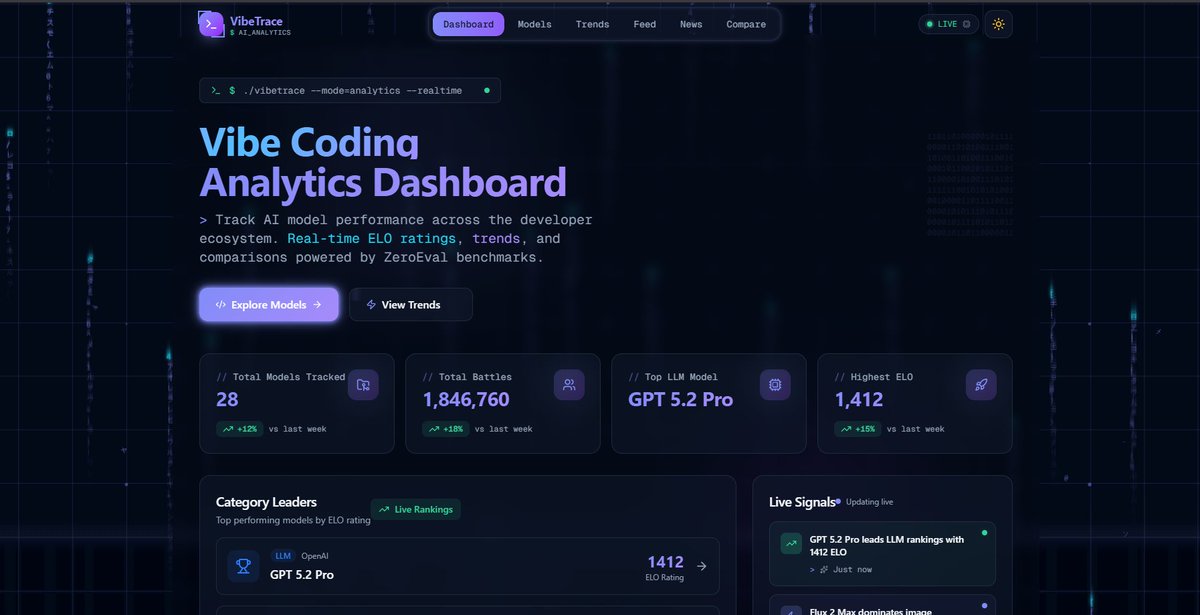Screen dimensions: 1200x615
Task: Click the +12% trend badge
Action: pyautogui.click(x=239, y=429)
